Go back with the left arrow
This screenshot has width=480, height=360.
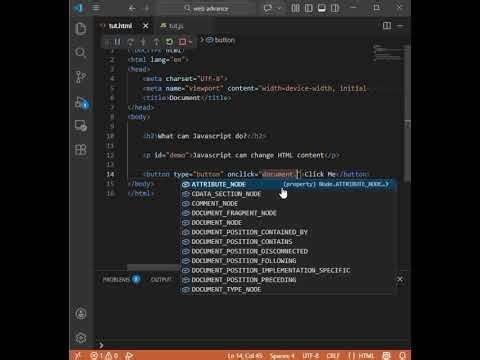click(132, 8)
